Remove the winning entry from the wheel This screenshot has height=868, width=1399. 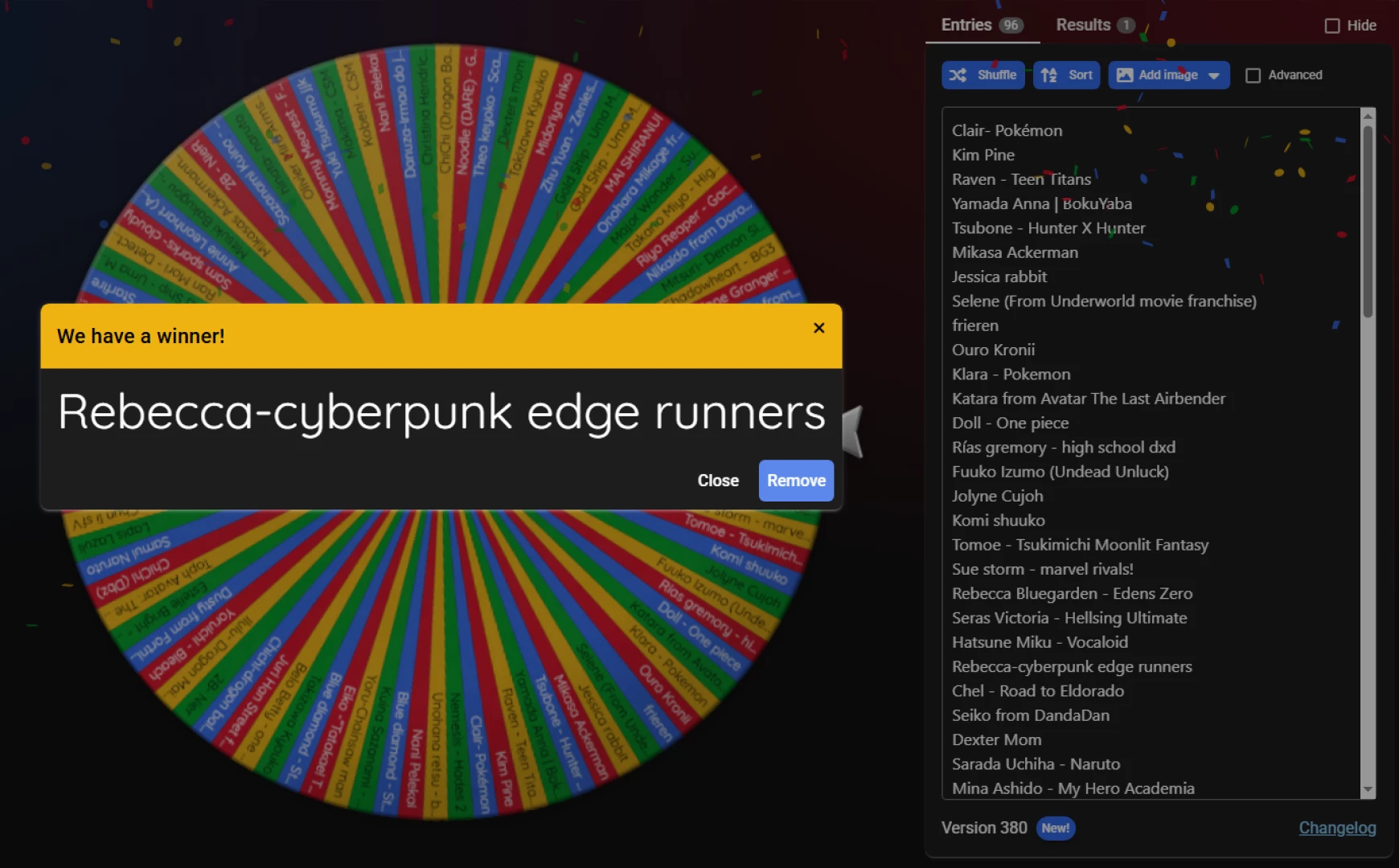[796, 481]
